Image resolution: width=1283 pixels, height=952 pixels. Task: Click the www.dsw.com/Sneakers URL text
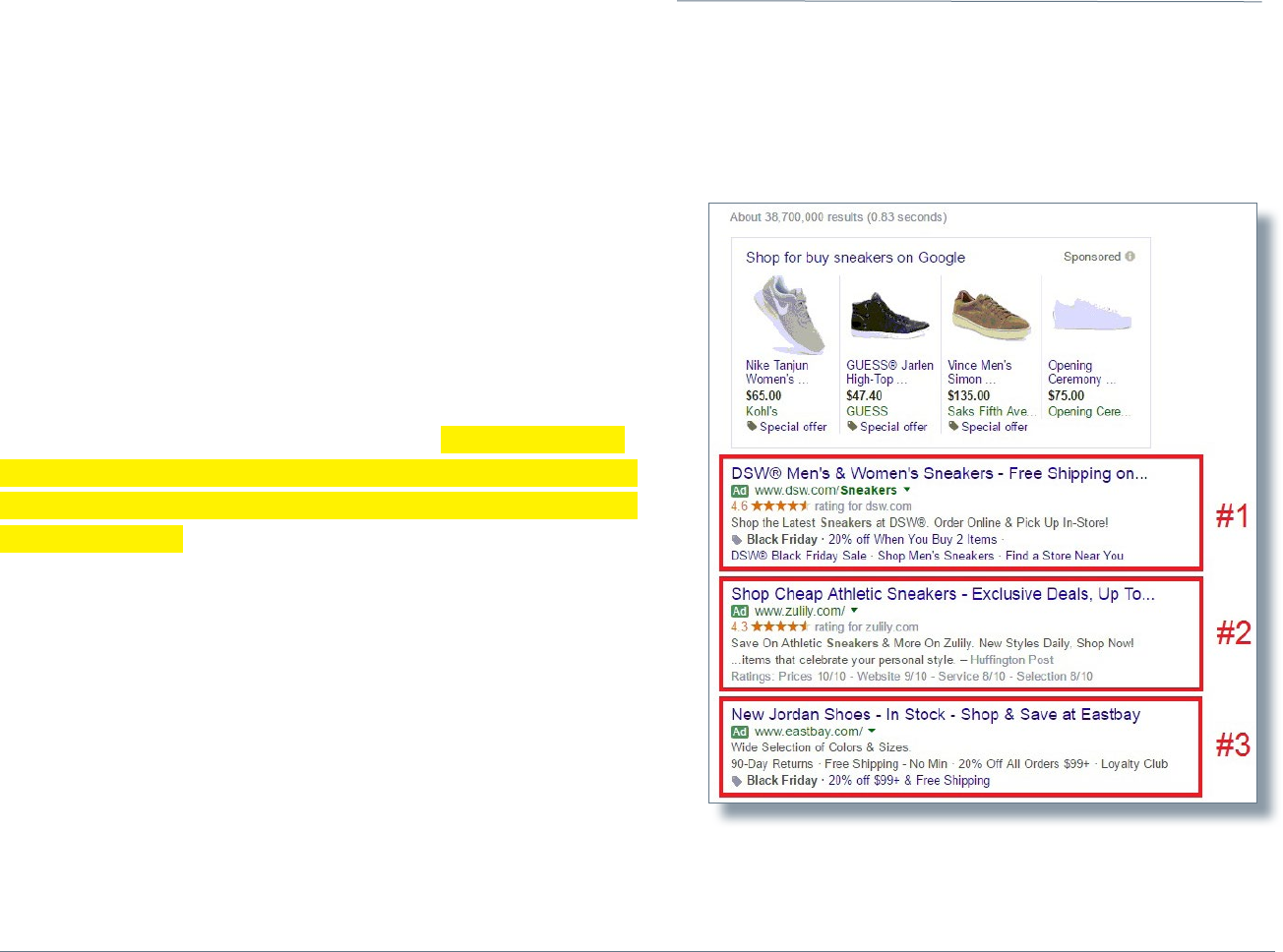[x=825, y=490]
